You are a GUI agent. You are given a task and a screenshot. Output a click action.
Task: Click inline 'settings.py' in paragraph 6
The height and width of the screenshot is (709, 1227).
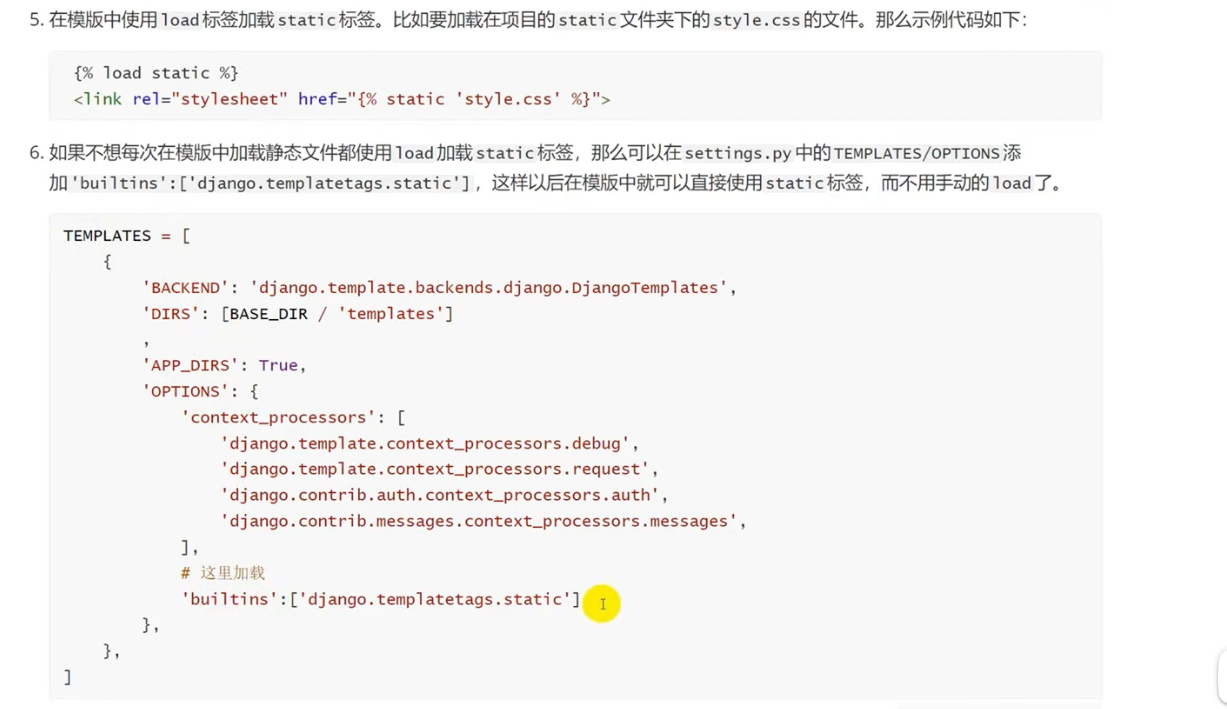pos(738,153)
